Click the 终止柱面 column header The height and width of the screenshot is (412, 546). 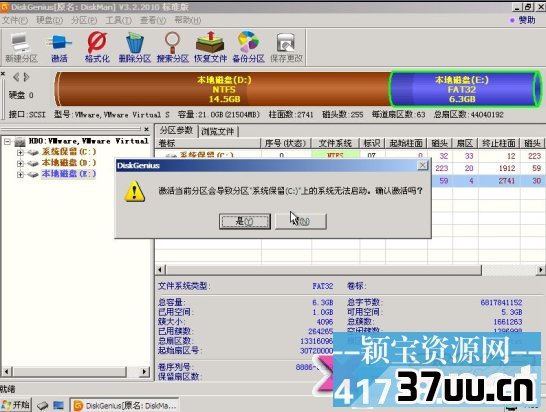click(499, 143)
